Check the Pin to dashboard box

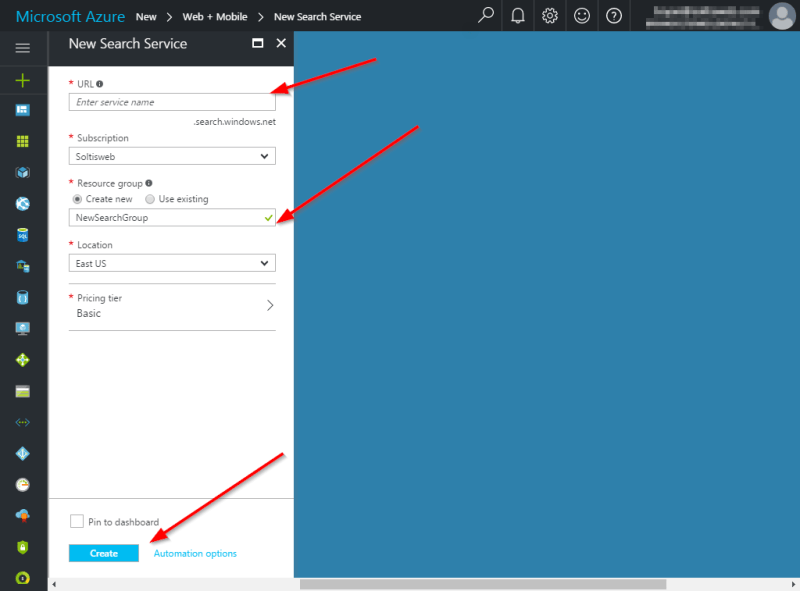[77, 521]
